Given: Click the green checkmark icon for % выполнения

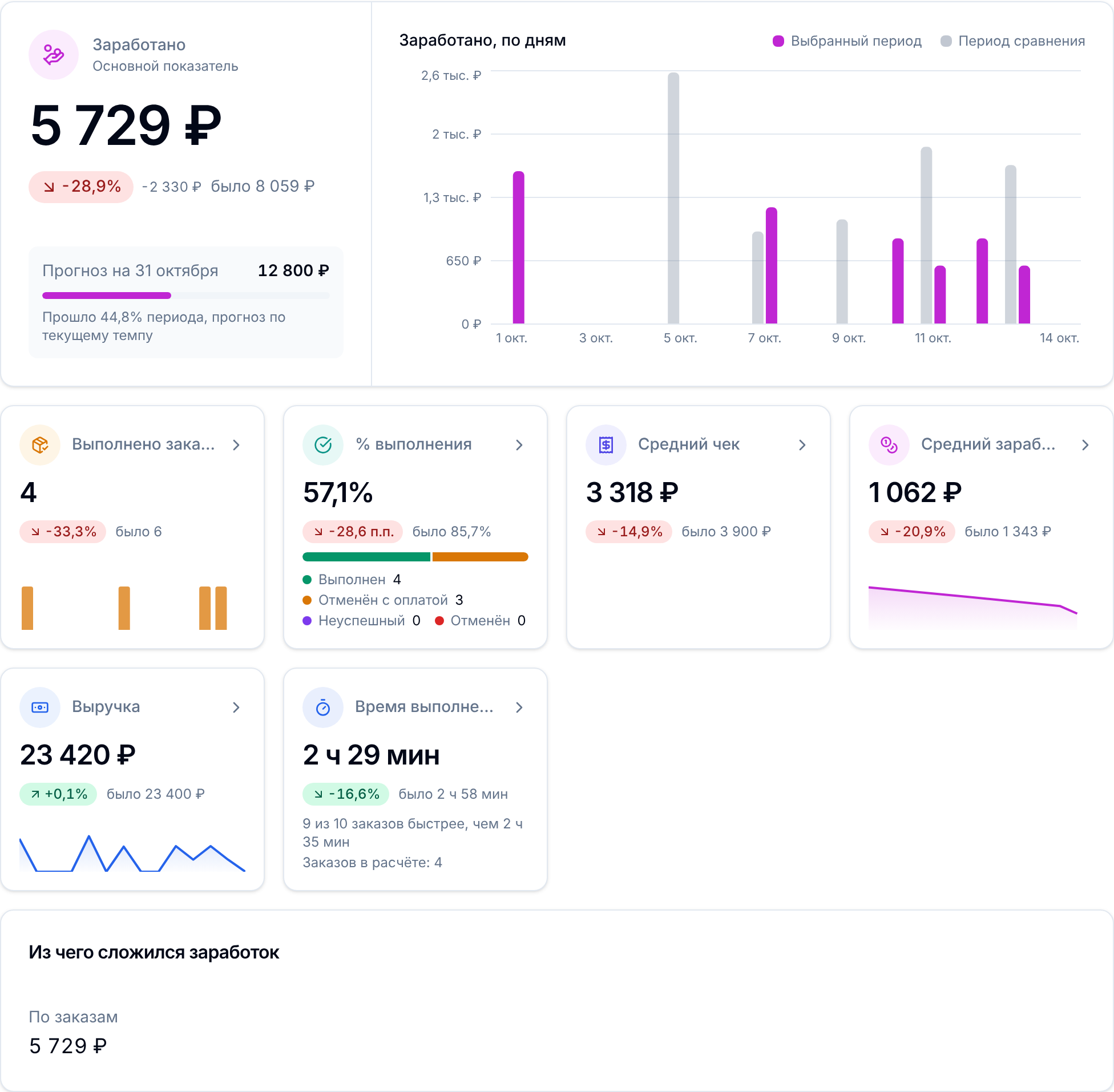Looking at the screenshot, I should click(323, 444).
